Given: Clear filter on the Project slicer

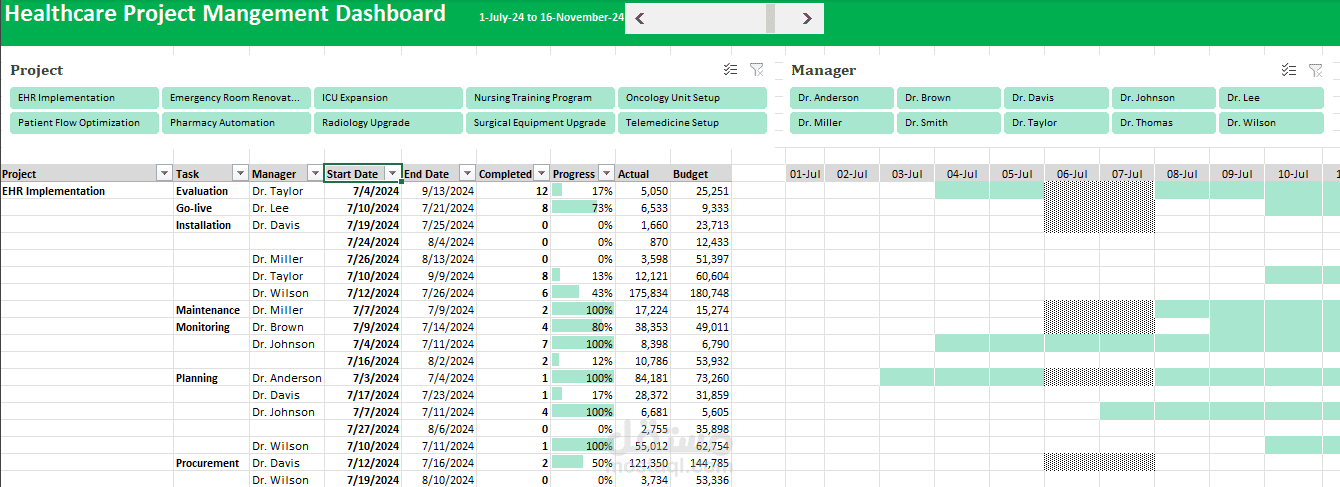Looking at the screenshot, I should (756, 70).
